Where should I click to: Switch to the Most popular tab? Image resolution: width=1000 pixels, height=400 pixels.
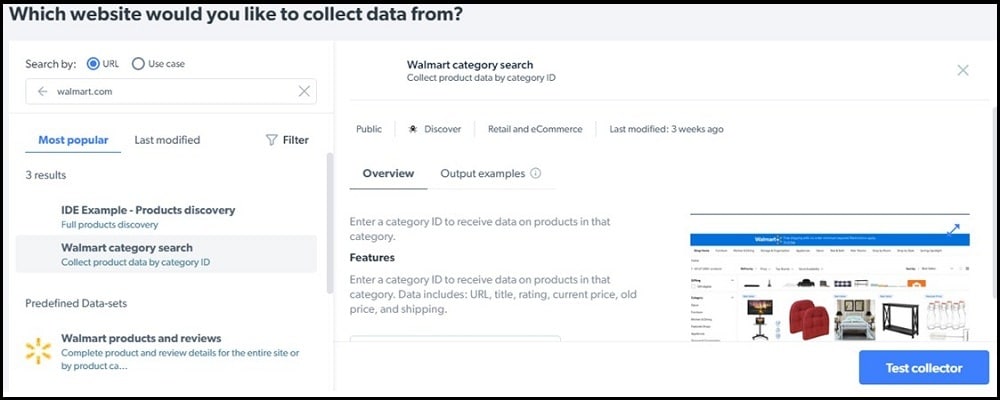click(x=73, y=140)
